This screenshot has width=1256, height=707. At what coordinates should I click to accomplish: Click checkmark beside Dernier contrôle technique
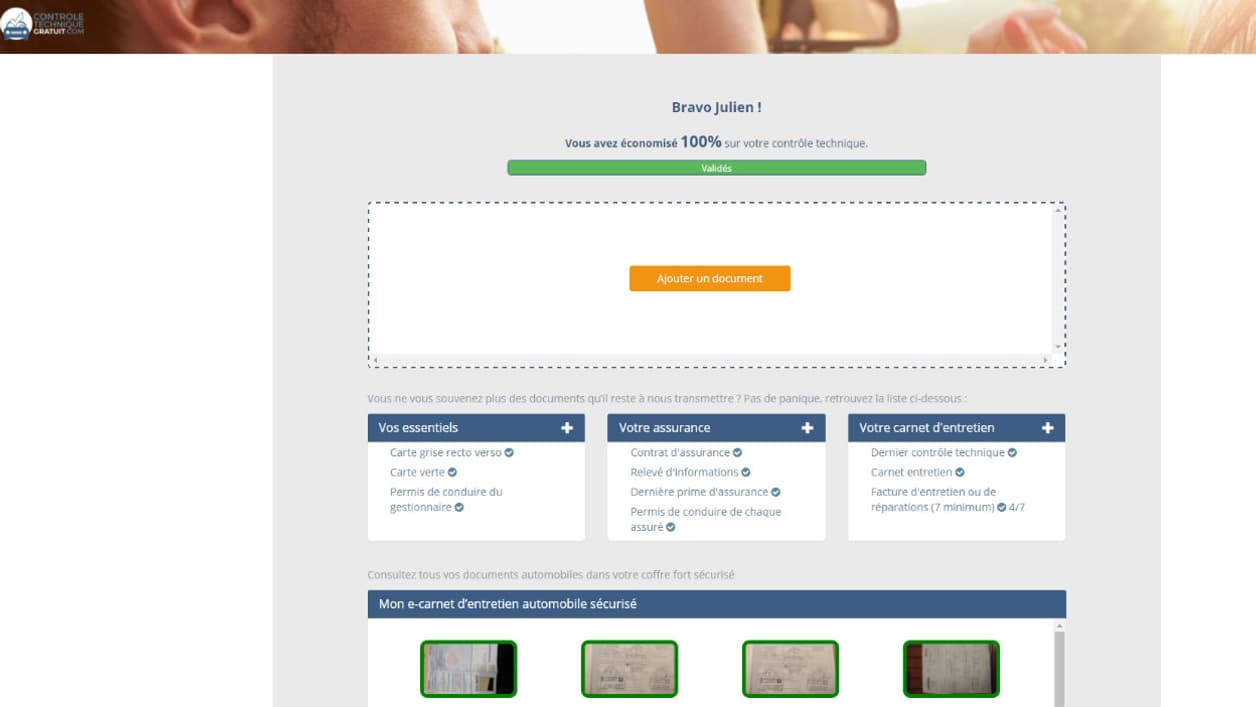coord(1012,453)
